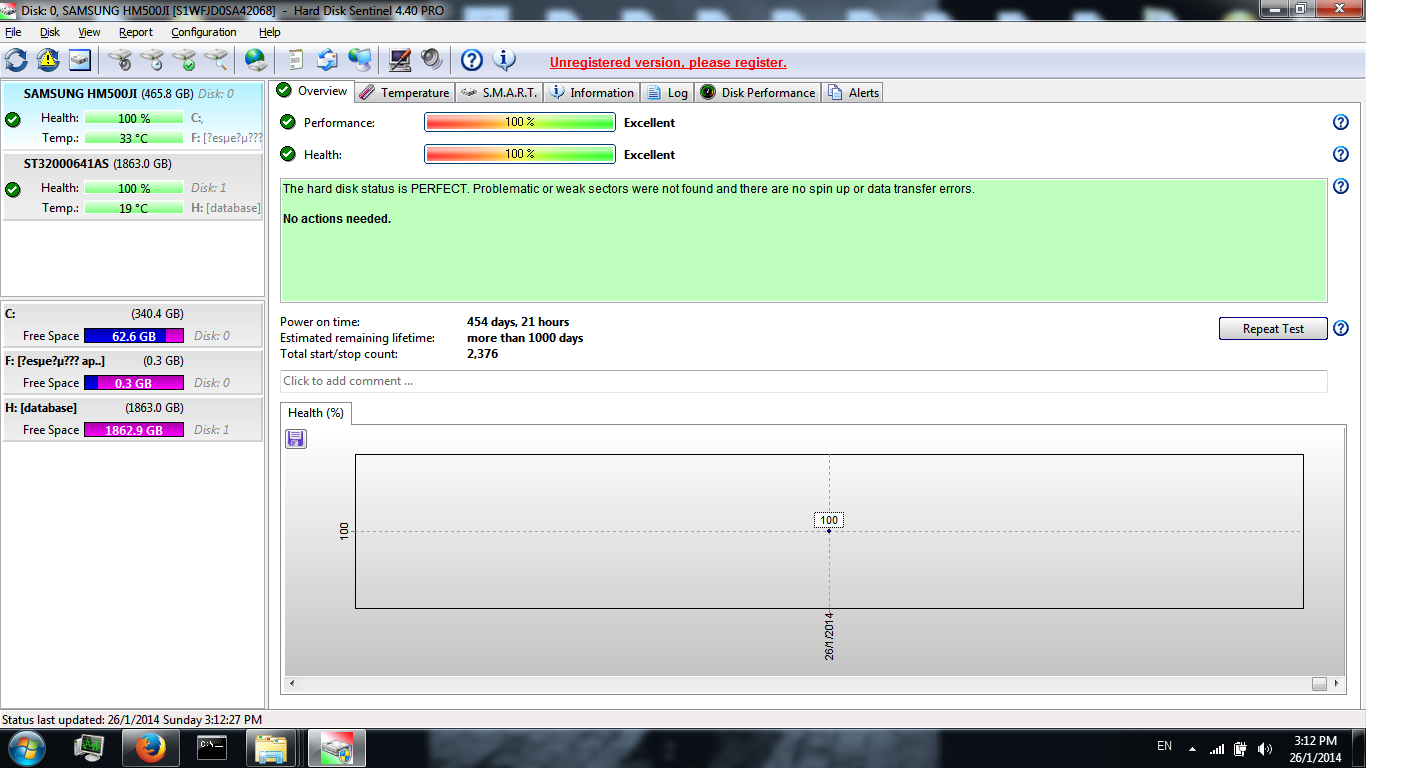Click the floppy save icon above health graph
Image resolution: width=1404 pixels, height=768 pixels.
pos(296,439)
